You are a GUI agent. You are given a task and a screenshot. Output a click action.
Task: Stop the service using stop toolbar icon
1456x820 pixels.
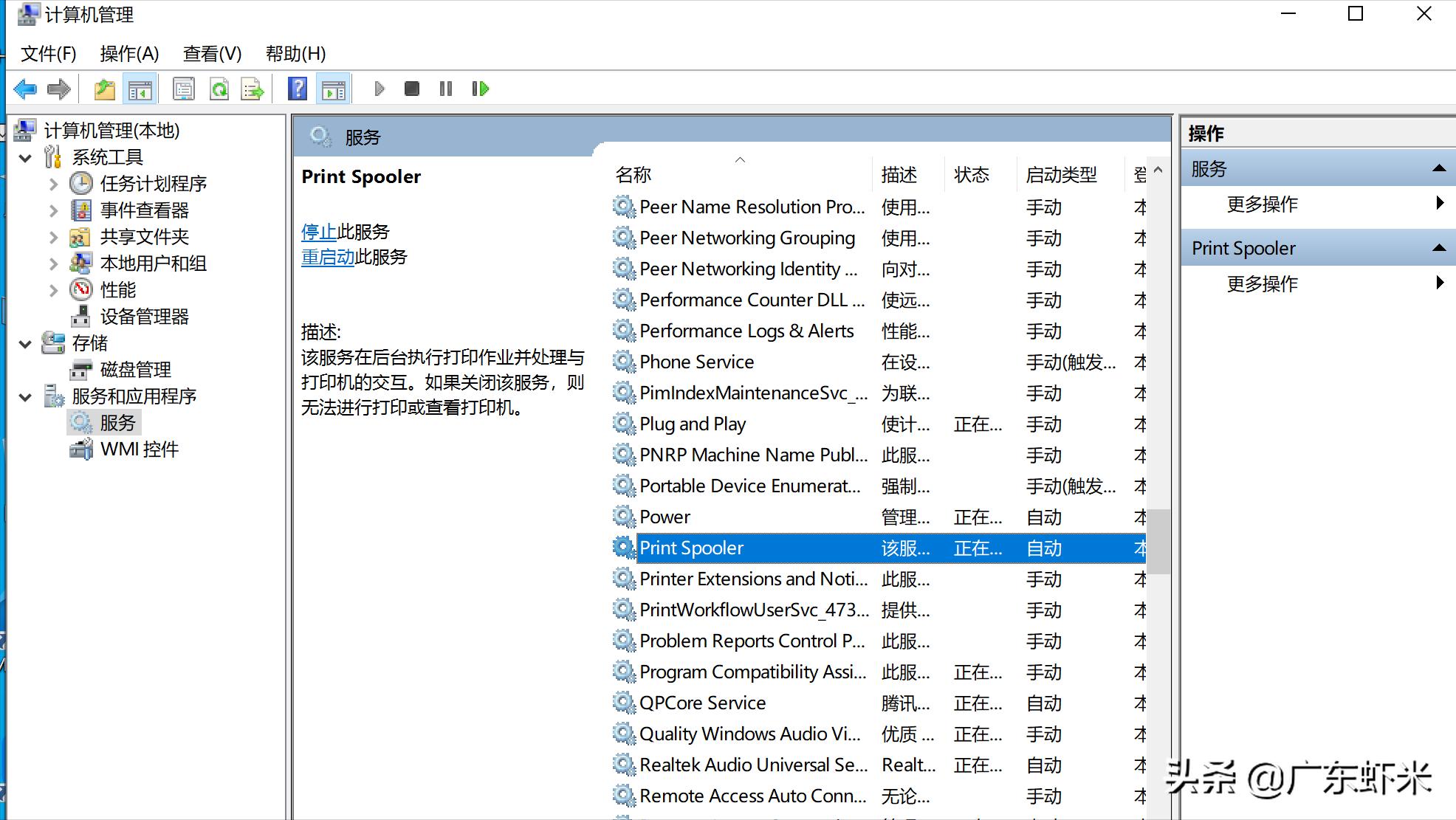coord(412,89)
